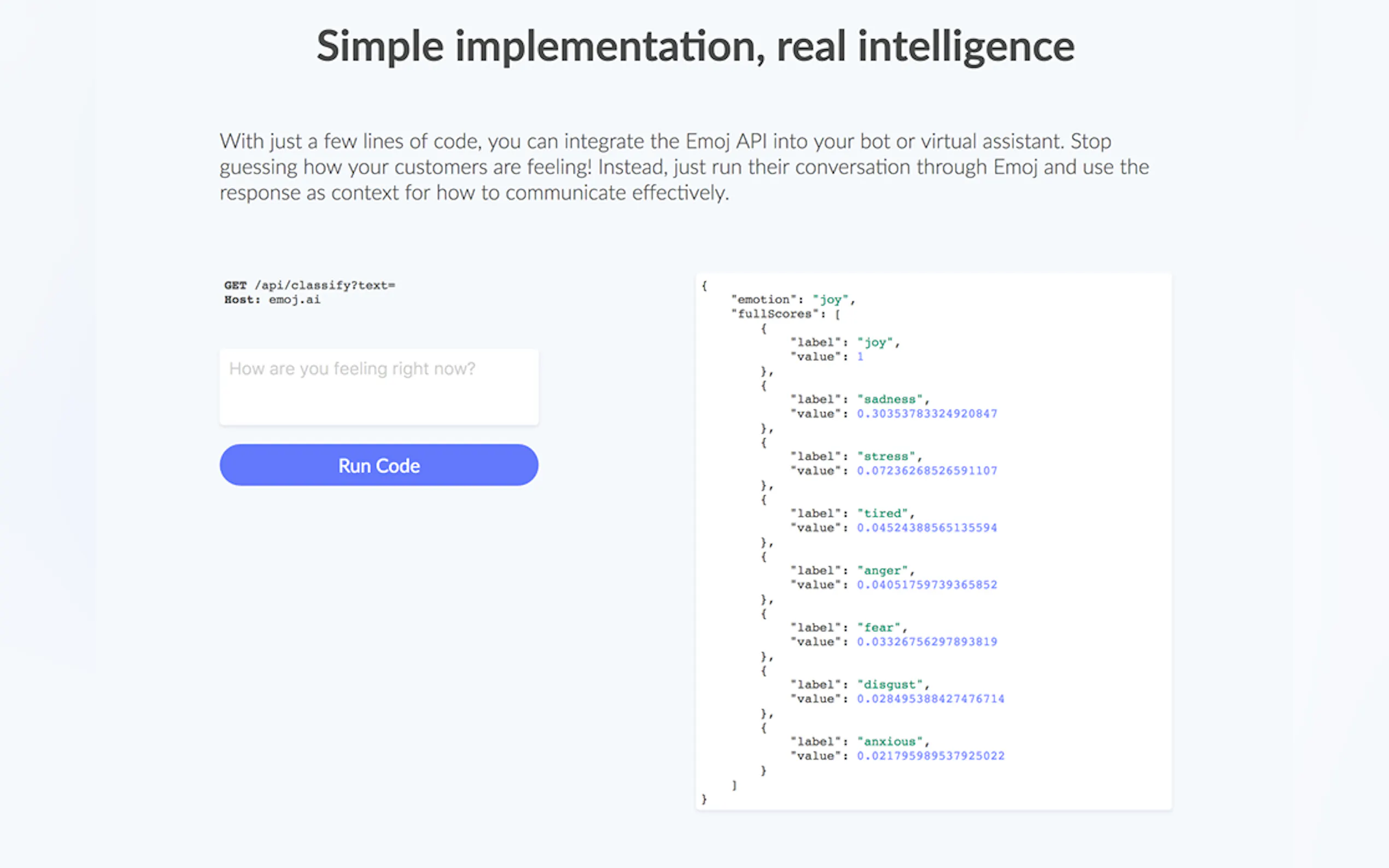Click the "emotion": "joy" result line

792,300
